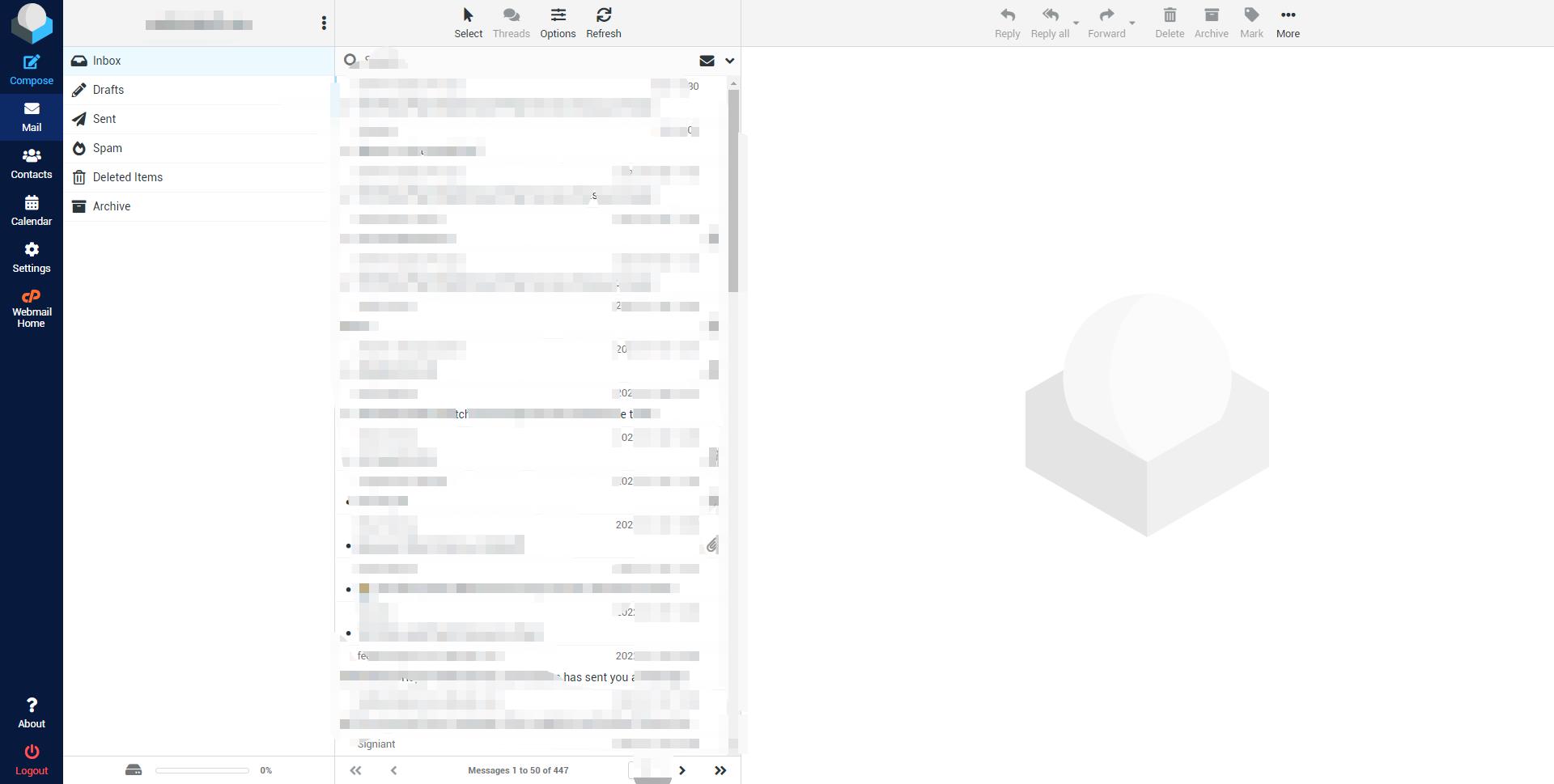Open the 'has sent you a' message
This screenshot has width=1554, height=784.
click(x=532, y=667)
